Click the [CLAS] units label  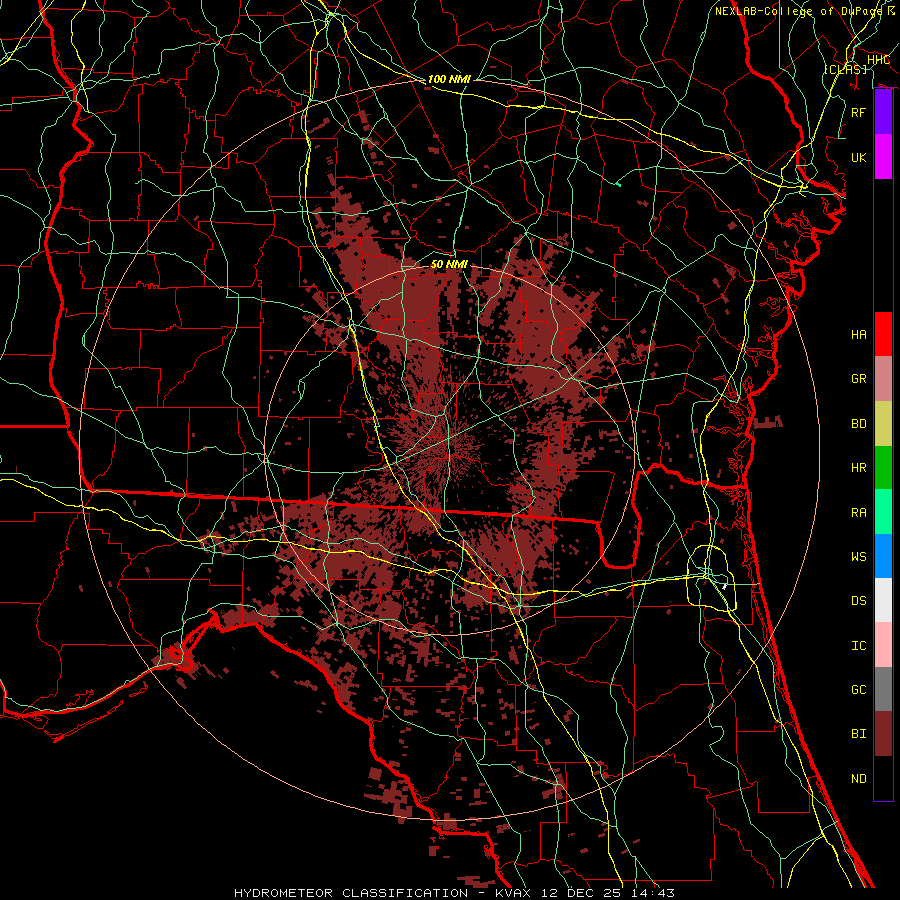point(845,69)
